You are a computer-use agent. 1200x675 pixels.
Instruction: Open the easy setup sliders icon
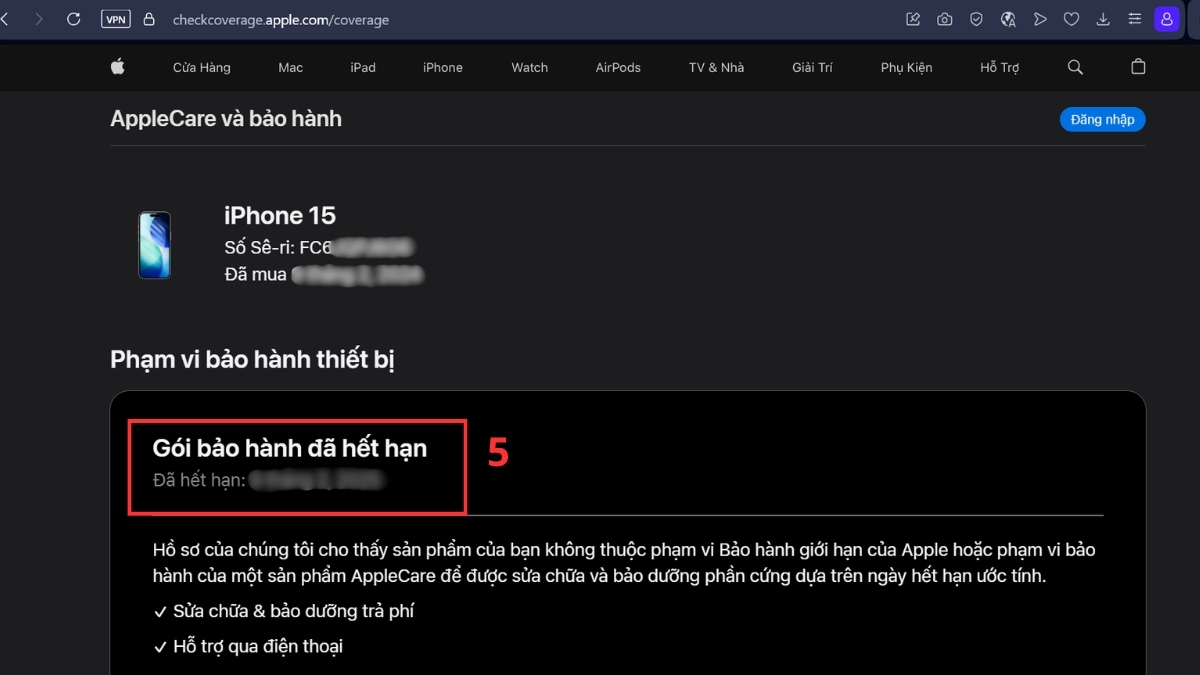click(x=1134, y=19)
